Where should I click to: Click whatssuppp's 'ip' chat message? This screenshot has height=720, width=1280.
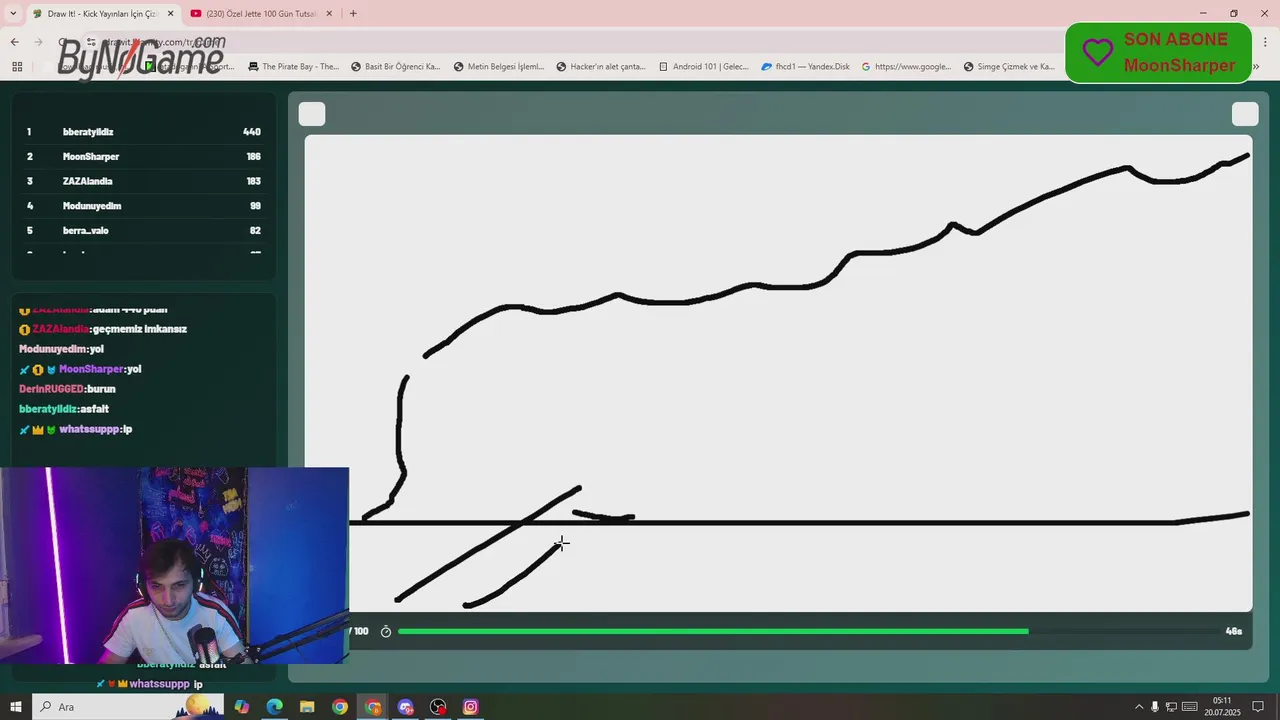coord(128,429)
